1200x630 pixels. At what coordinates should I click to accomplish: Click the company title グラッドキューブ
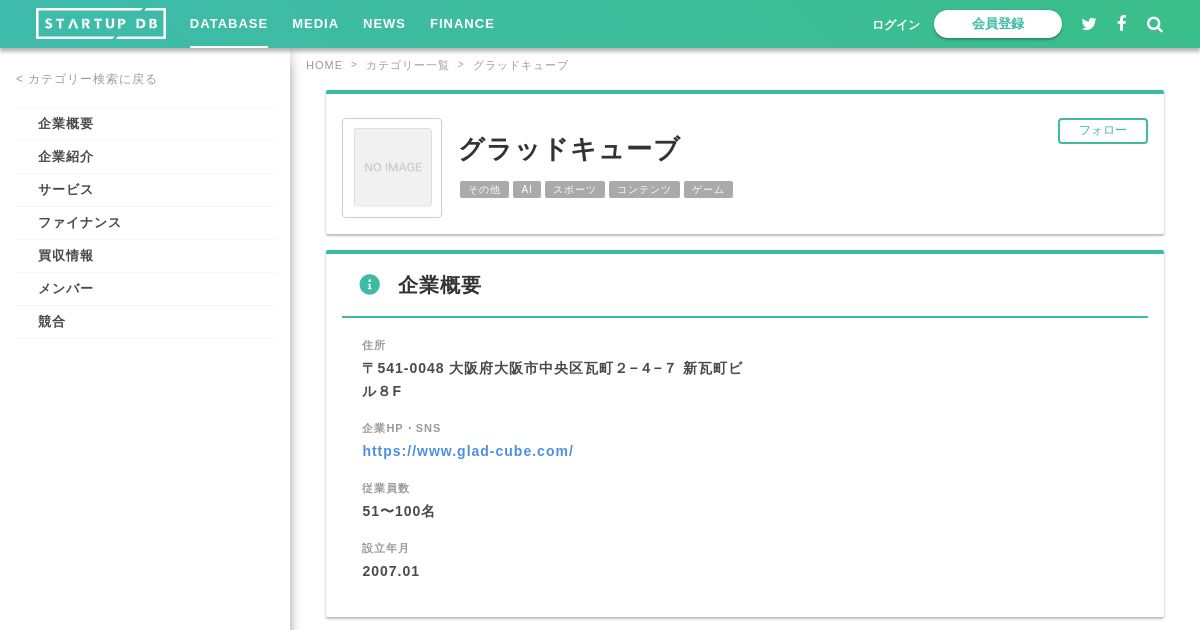pyautogui.click(x=569, y=149)
